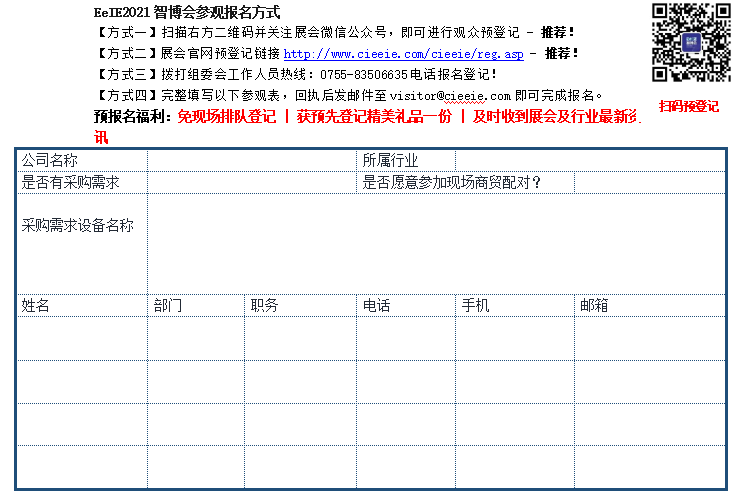This screenshot has height=493, width=736.
Task: Click the empty field beside 所属行业
Action: (590, 161)
